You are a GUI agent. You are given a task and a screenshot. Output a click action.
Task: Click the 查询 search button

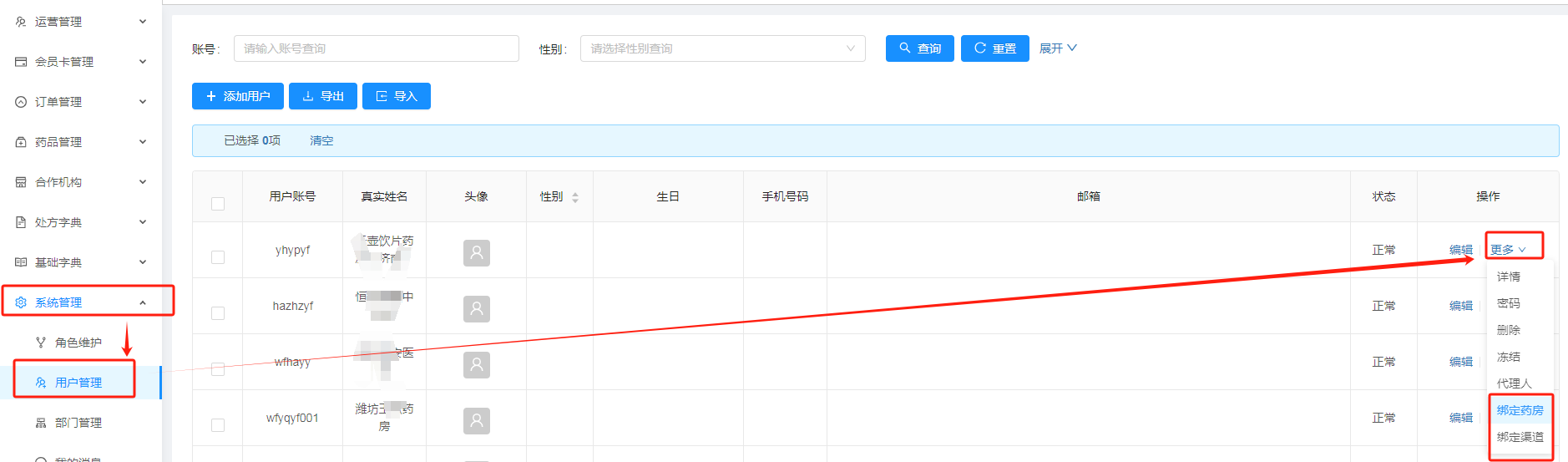(x=919, y=48)
